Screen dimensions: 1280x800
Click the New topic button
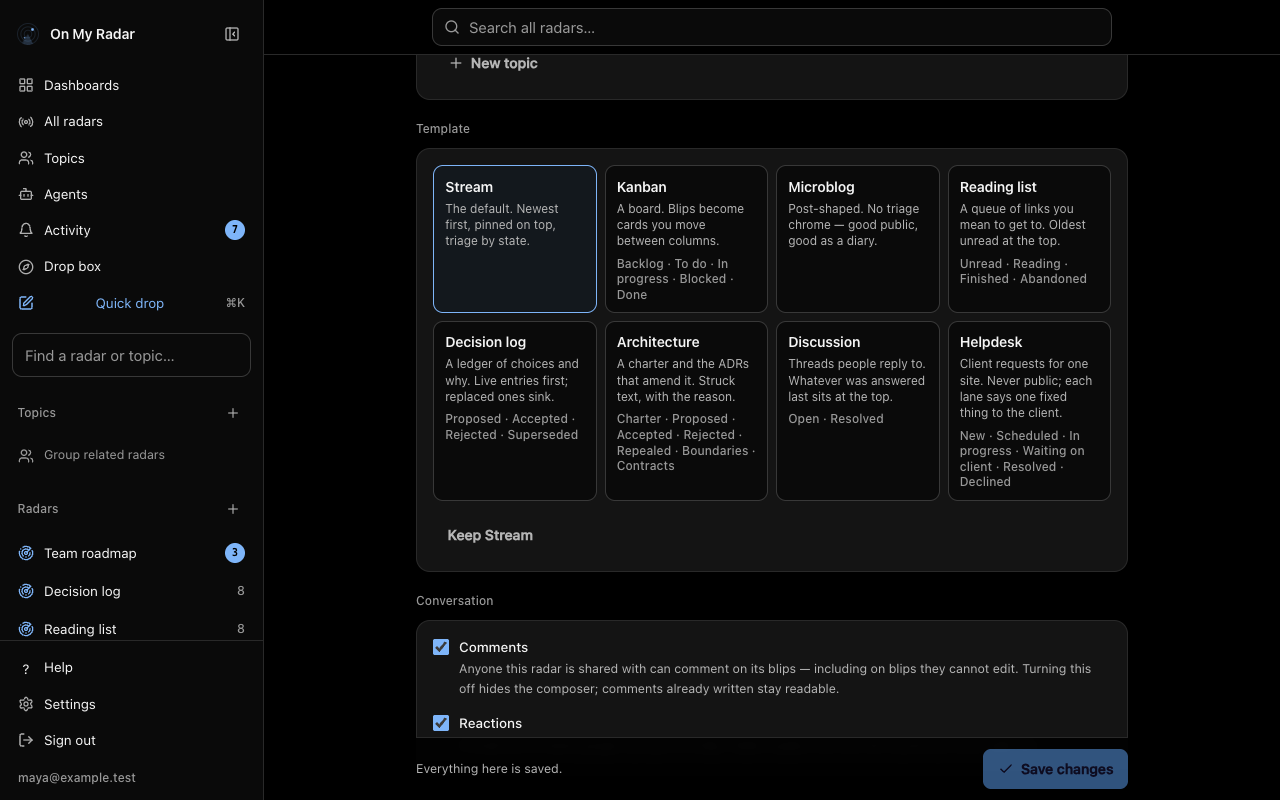(x=494, y=63)
